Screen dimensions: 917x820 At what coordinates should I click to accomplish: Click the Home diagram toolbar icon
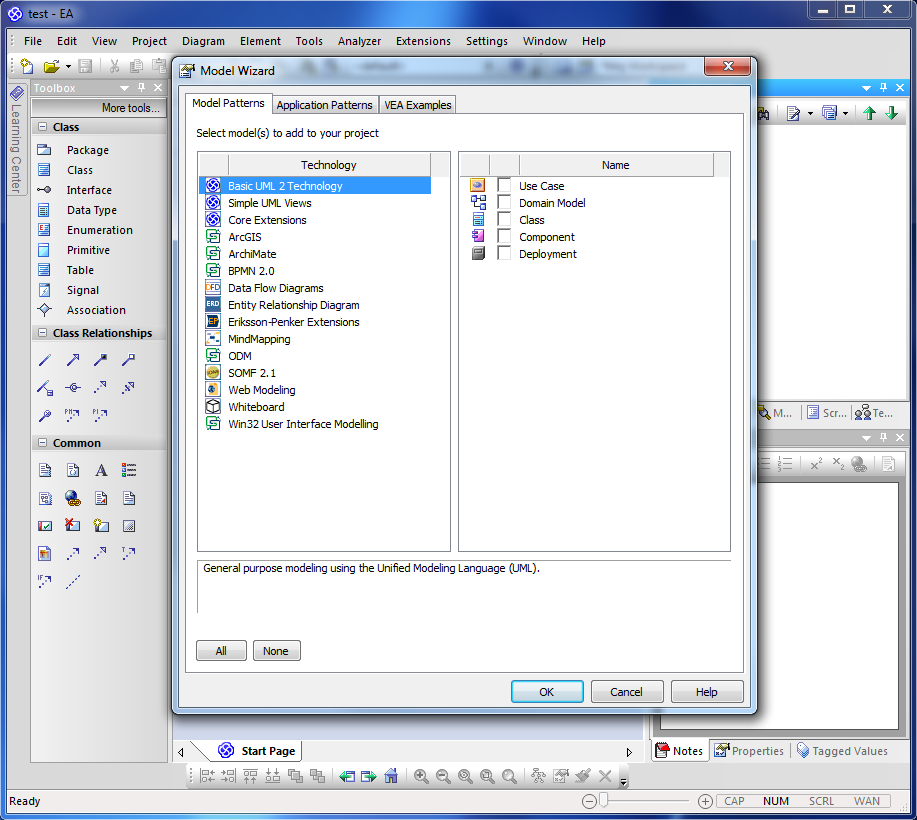[x=391, y=776]
